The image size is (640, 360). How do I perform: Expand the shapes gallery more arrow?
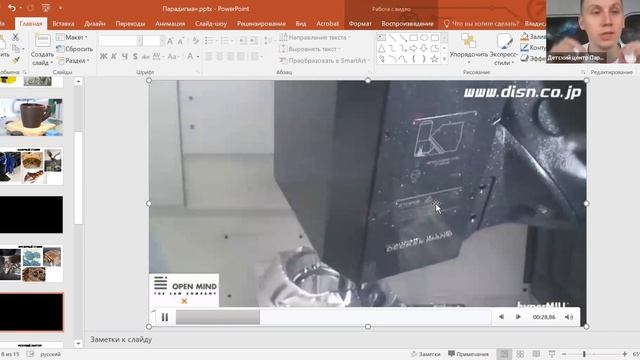pos(444,60)
